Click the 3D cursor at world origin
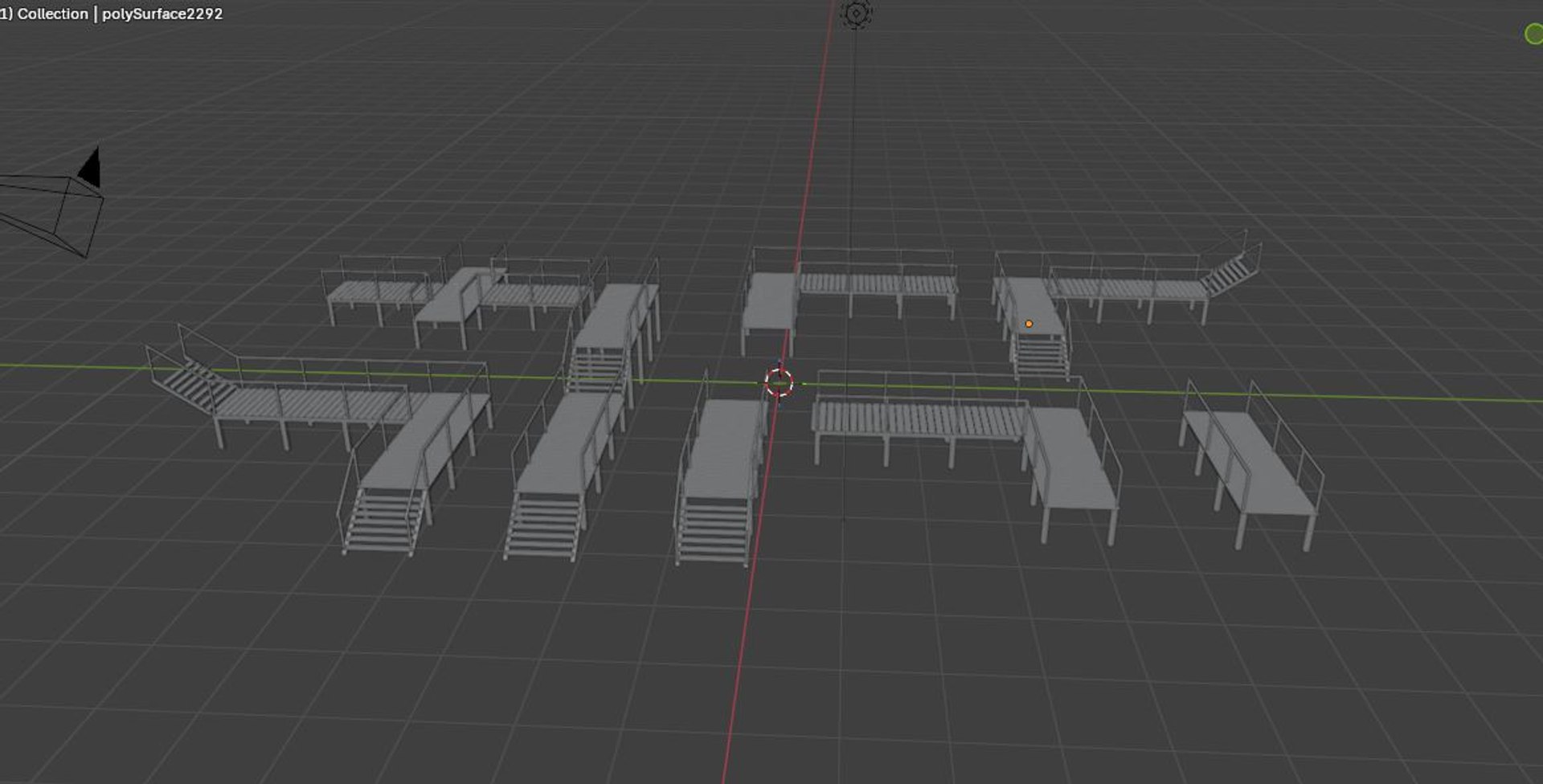1543x784 pixels. [779, 383]
